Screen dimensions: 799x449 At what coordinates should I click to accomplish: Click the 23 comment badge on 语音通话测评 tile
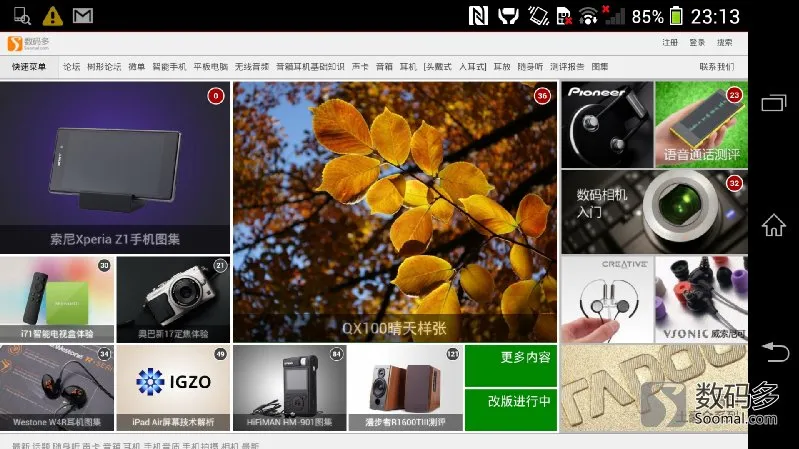click(734, 95)
